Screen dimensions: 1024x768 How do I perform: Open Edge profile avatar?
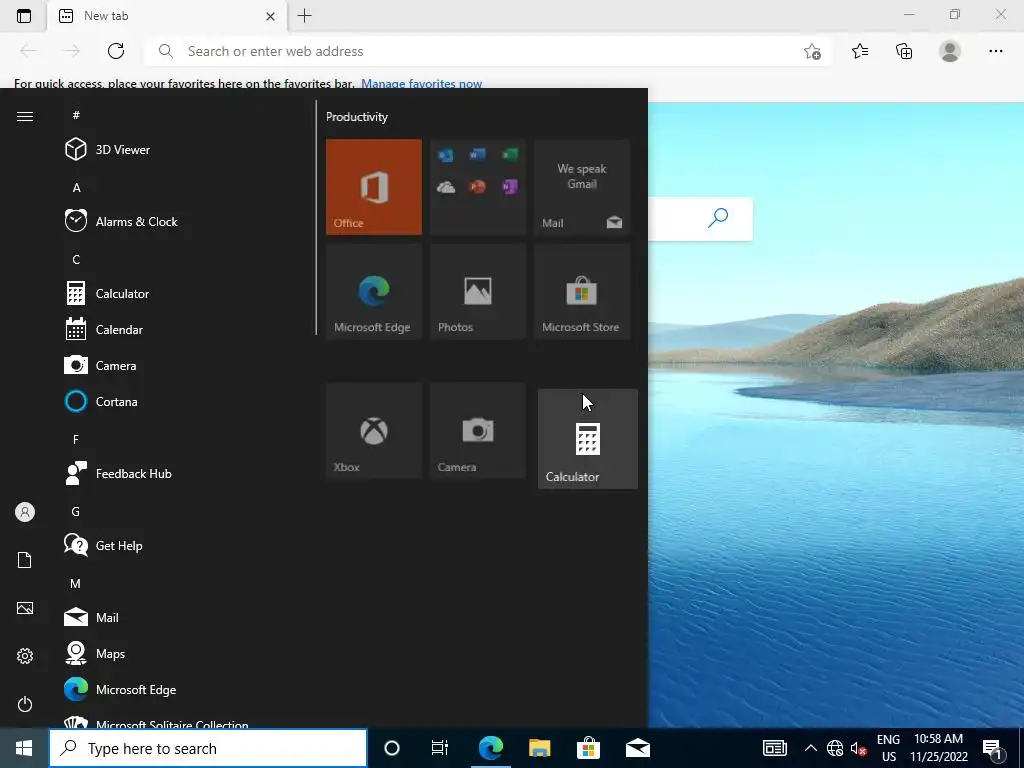click(950, 51)
